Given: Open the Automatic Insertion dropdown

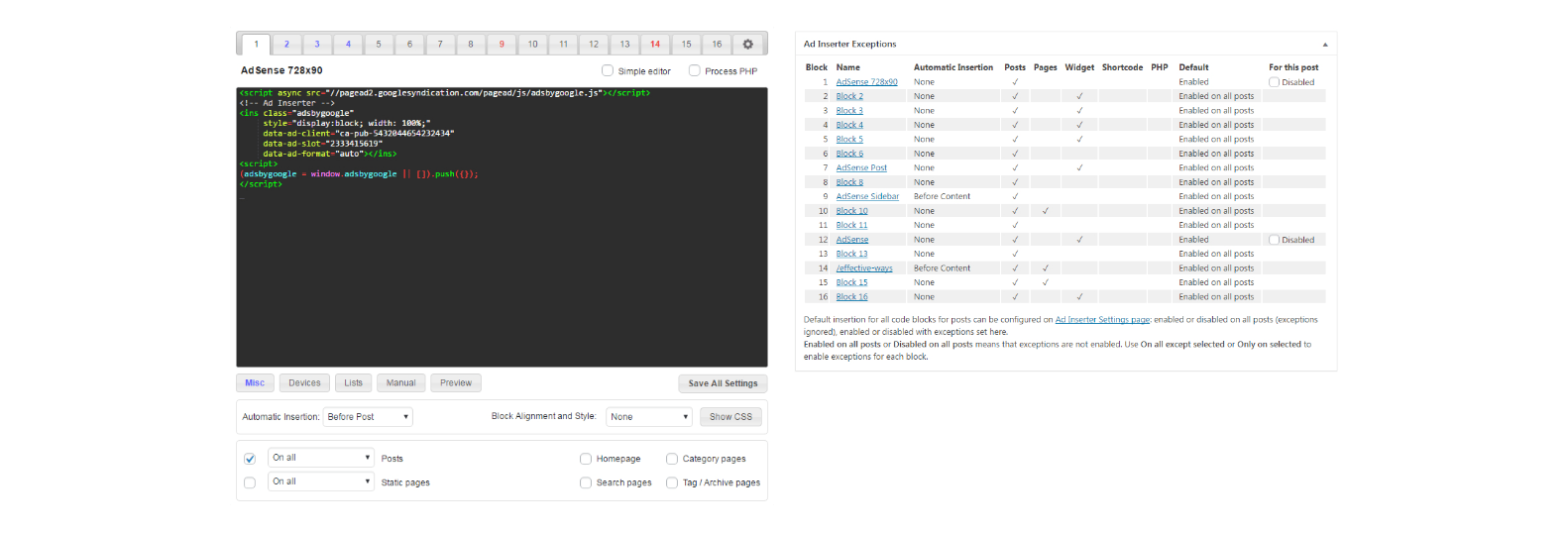Looking at the screenshot, I should click(368, 417).
